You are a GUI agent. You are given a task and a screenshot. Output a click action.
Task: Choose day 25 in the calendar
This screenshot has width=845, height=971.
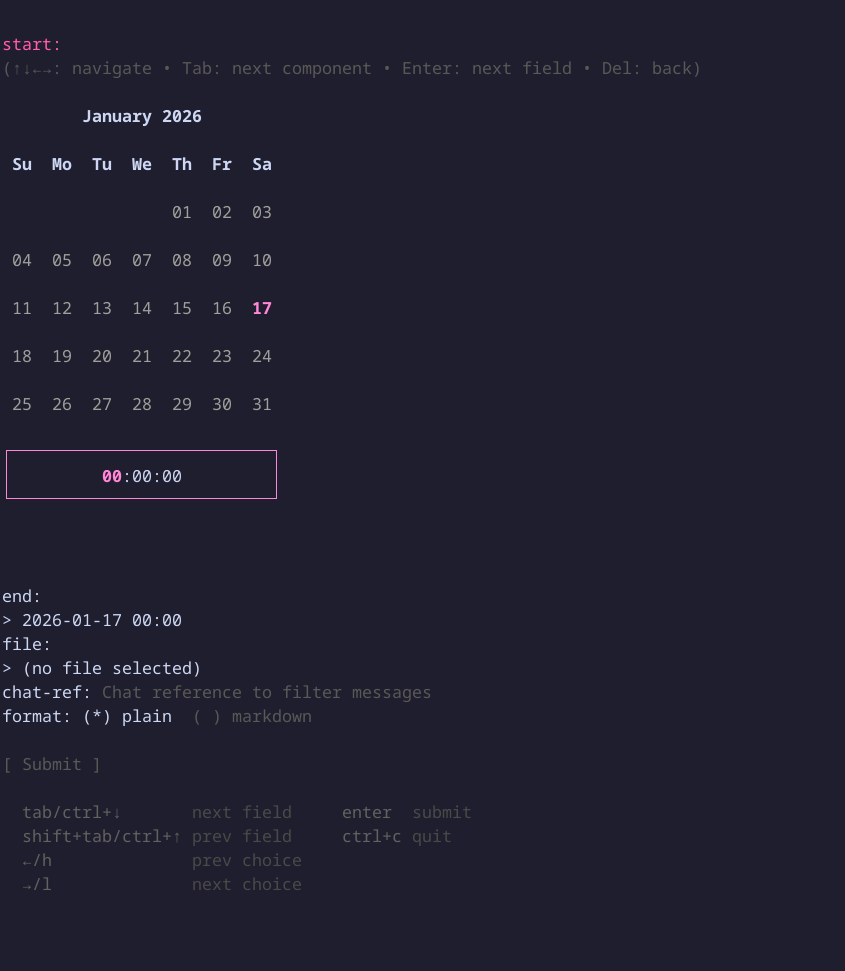(22, 405)
